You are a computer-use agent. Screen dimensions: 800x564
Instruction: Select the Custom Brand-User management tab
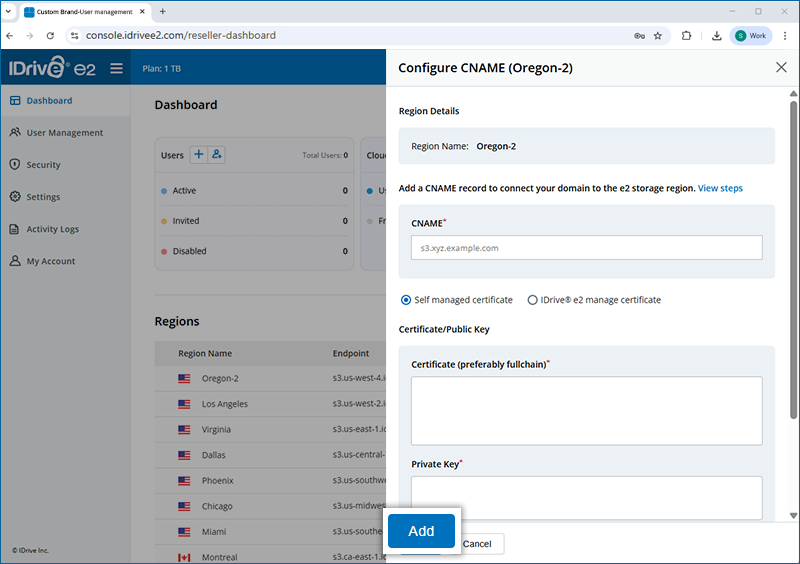[84, 12]
